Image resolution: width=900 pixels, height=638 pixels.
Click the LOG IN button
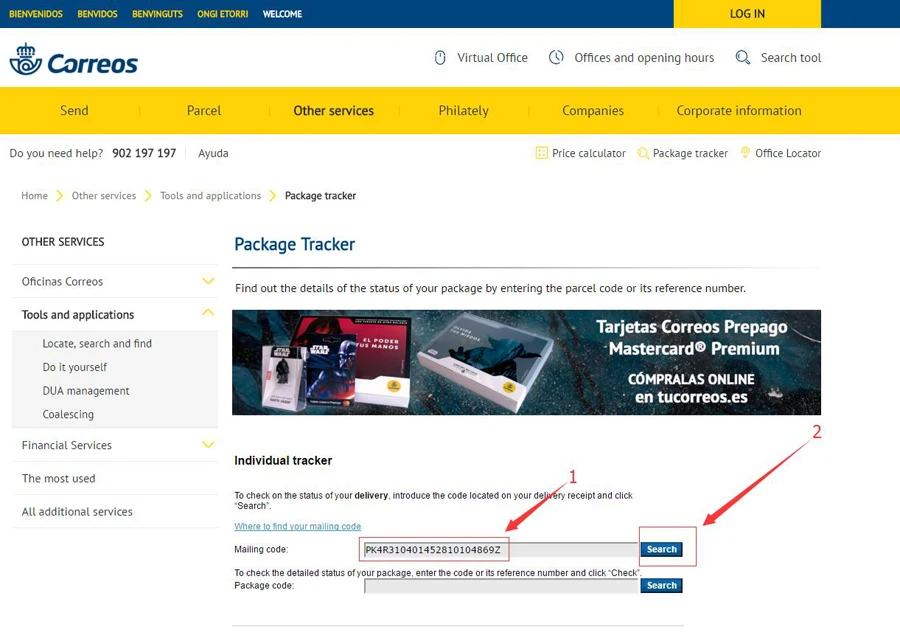click(747, 14)
